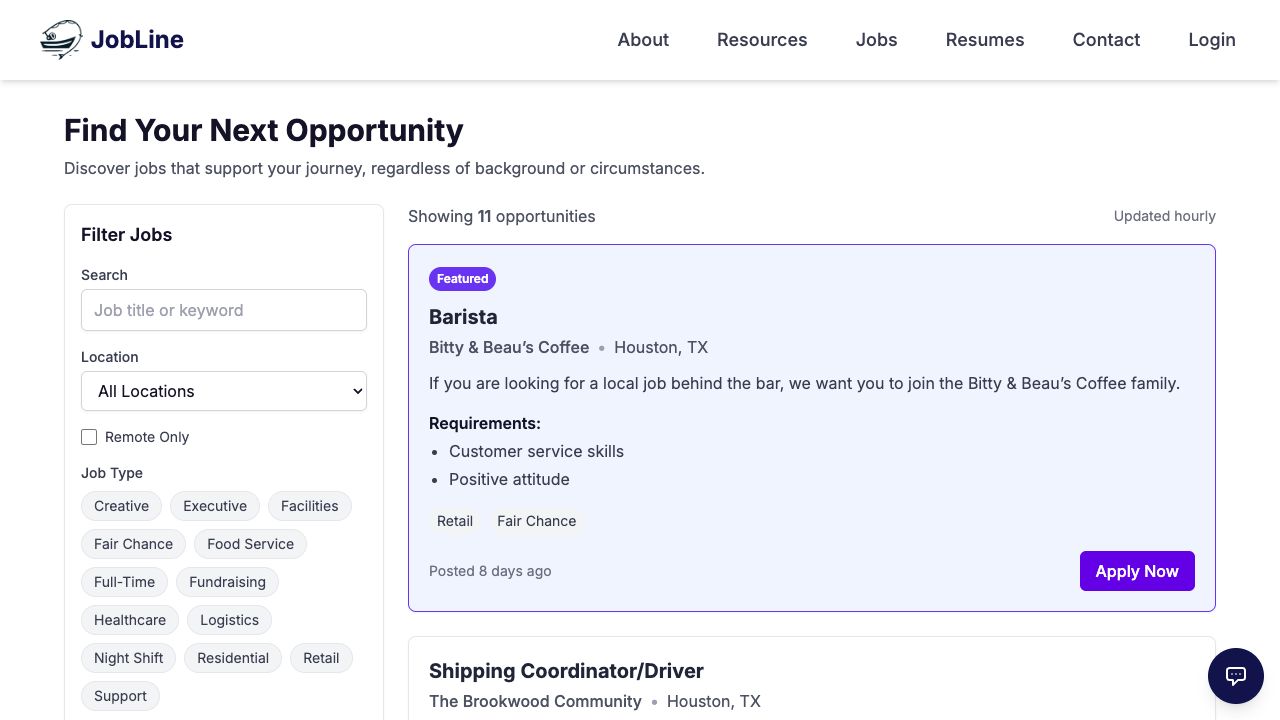This screenshot has width=1280, height=720.
Task: Toggle the Executive job type filter
Action: (x=215, y=506)
